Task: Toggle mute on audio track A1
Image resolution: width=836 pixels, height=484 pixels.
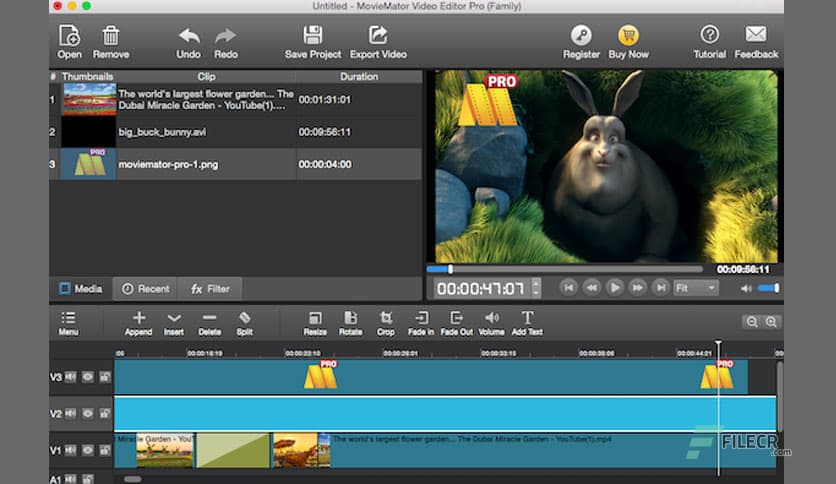Action: (x=70, y=479)
